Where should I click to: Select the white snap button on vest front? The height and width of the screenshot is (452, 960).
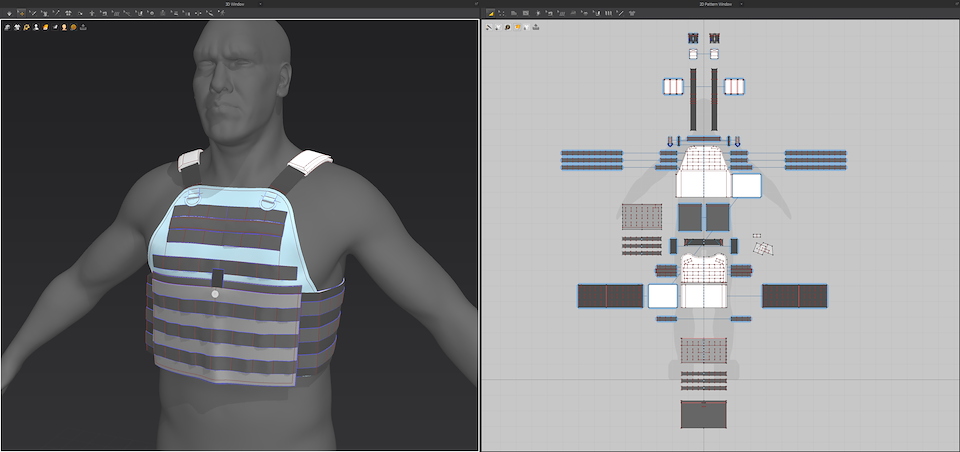click(x=214, y=295)
